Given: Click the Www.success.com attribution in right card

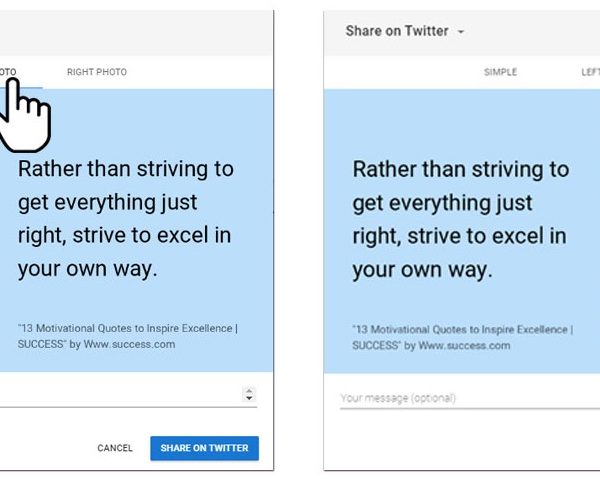Looking at the screenshot, I should [464, 345].
